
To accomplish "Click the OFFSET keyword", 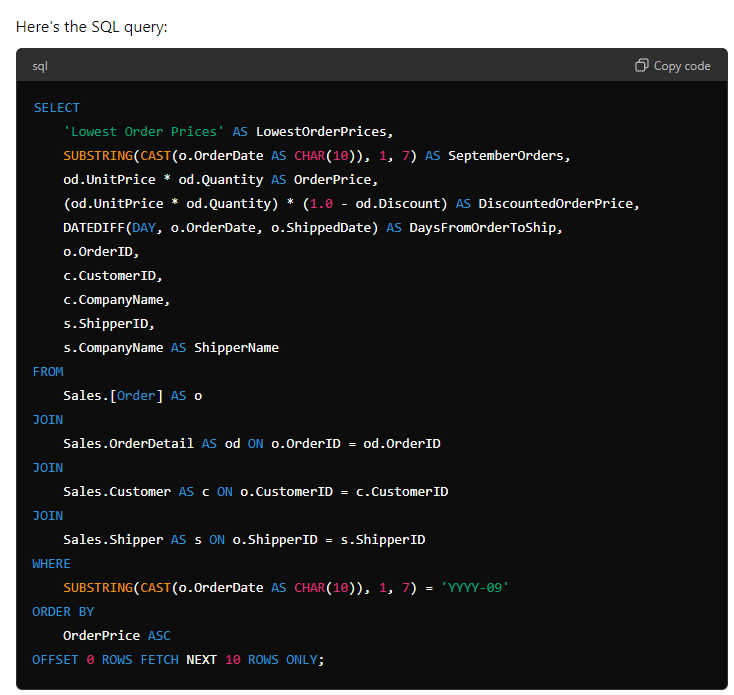I will pyautogui.click(x=55, y=659).
